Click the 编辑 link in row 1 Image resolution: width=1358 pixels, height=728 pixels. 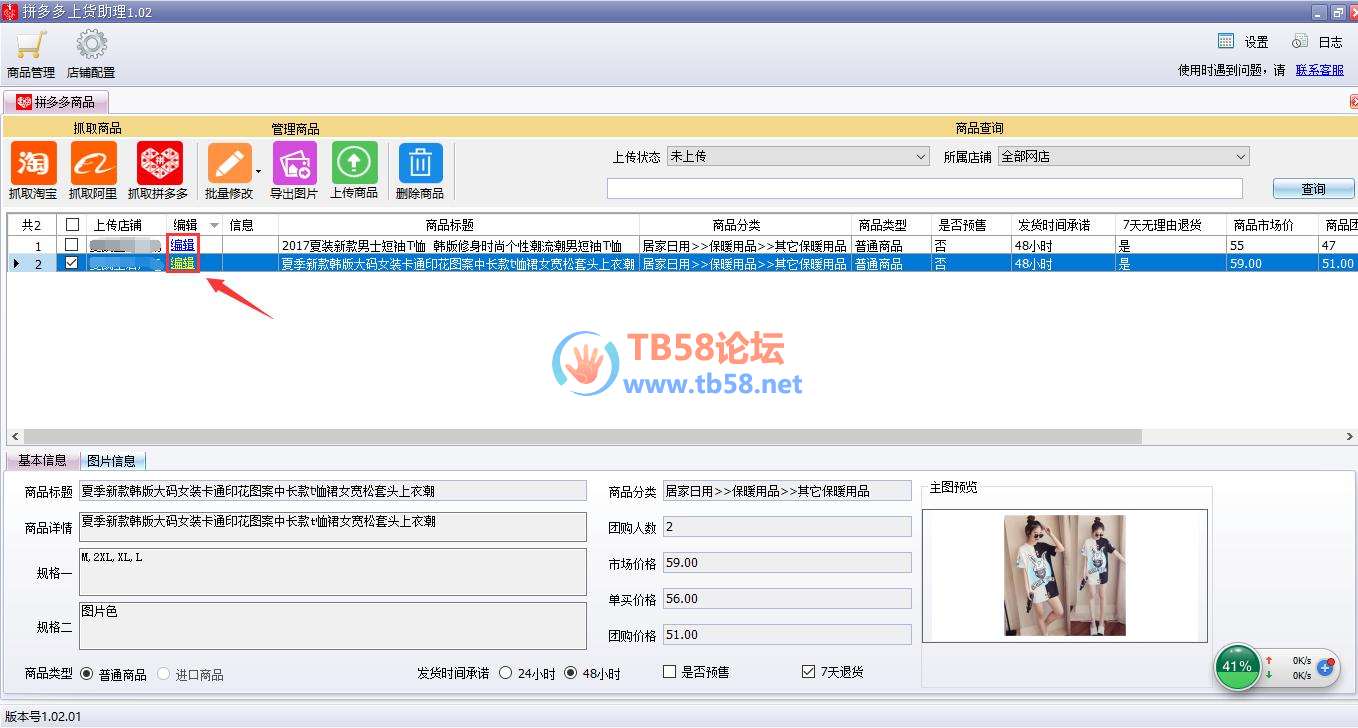click(x=183, y=245)
